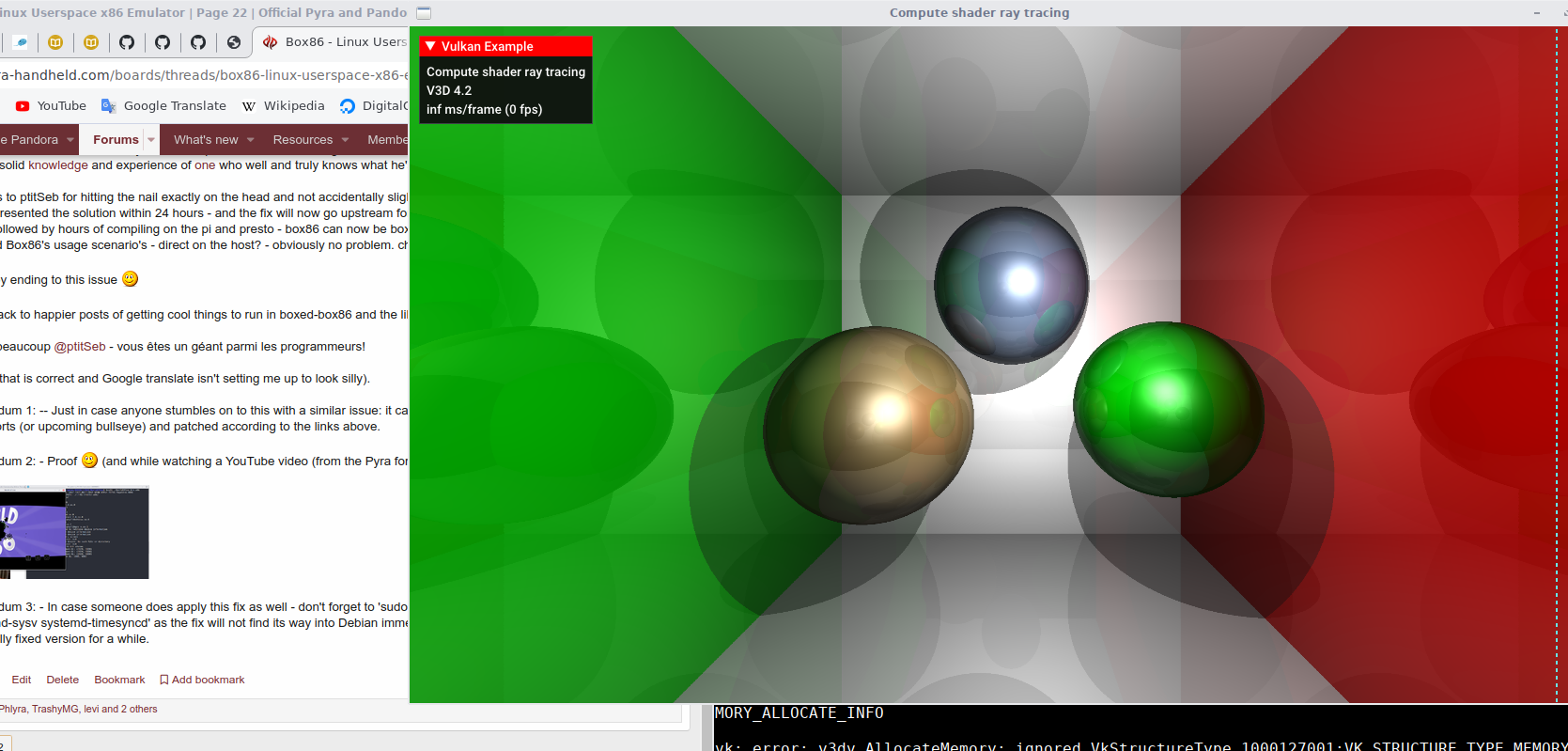Open the @ptitSeb user mention link
This screenshot has height=751, width=1568.
pos(80,347)
